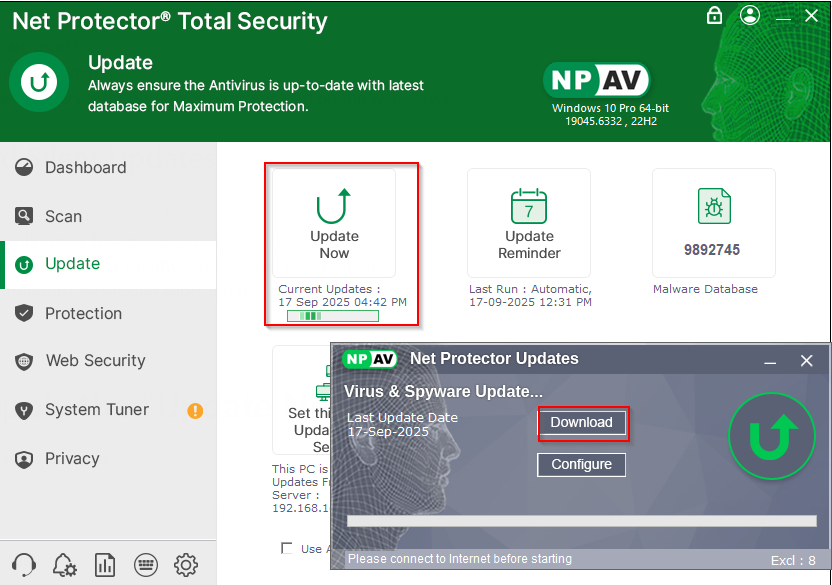
Task: Open the reports chart icon
Action: click(x=105, y=564)
